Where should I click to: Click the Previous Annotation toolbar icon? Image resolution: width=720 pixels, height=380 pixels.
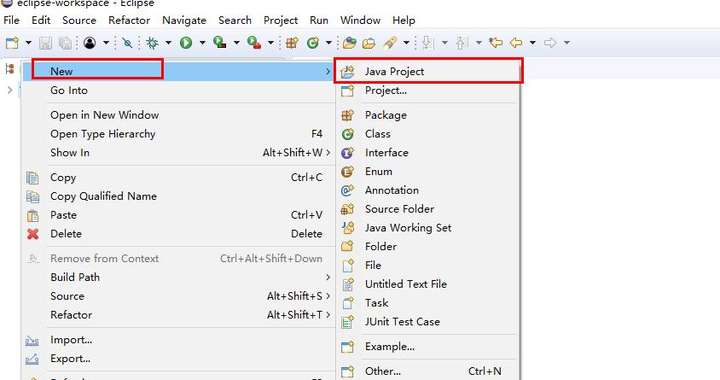(461, 43)
